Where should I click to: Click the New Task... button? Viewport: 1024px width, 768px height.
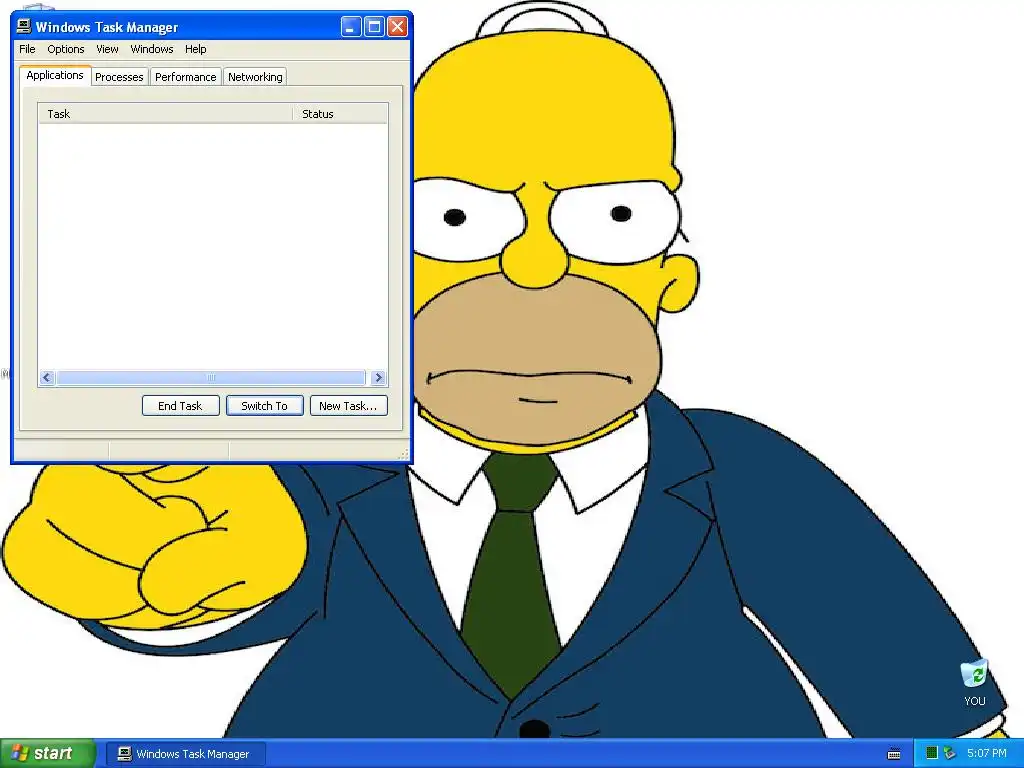348,406
